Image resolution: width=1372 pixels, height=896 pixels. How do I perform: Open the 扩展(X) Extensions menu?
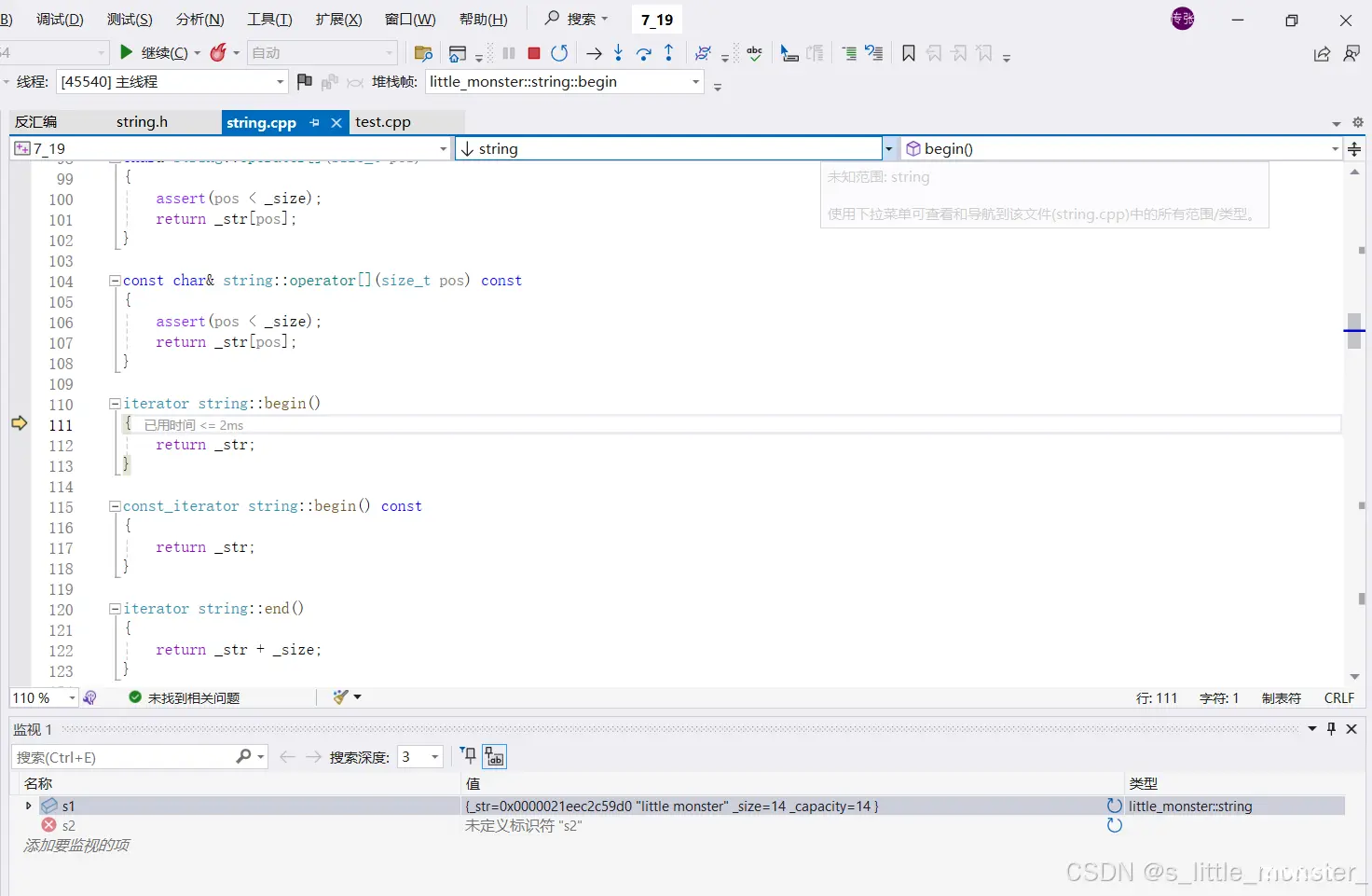pyautogui.click(x=338, y=20)
